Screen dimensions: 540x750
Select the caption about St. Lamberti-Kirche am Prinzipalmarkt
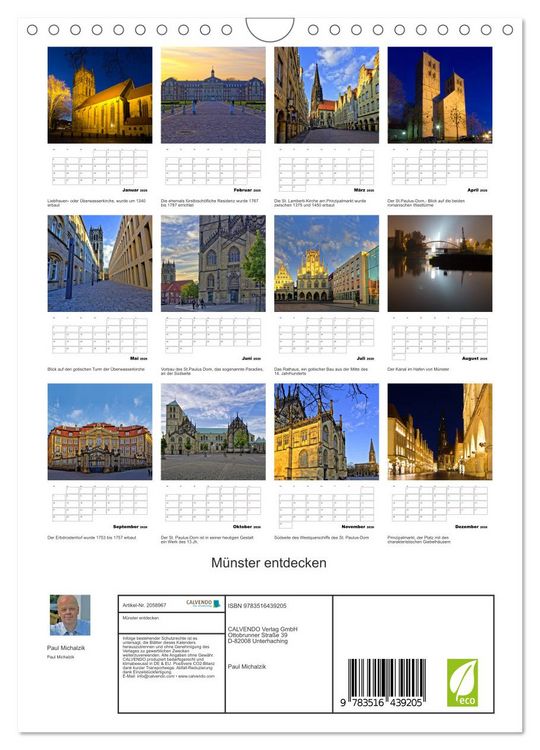click(320, 203)
